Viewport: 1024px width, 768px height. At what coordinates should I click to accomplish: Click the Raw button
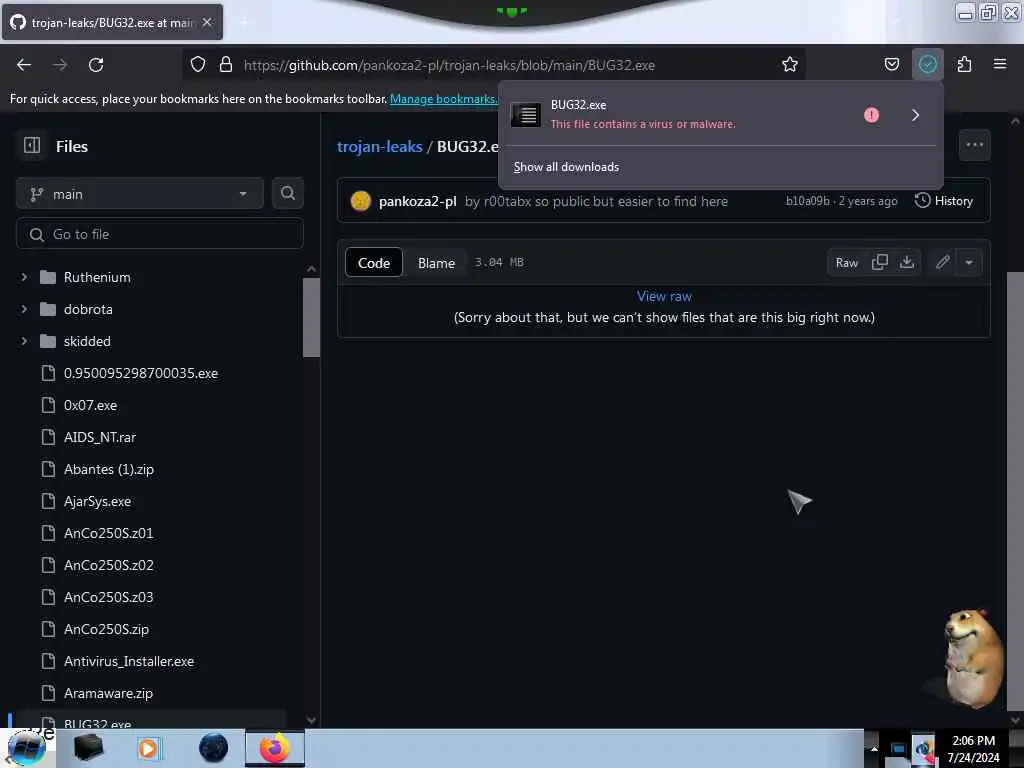point(846,263)
